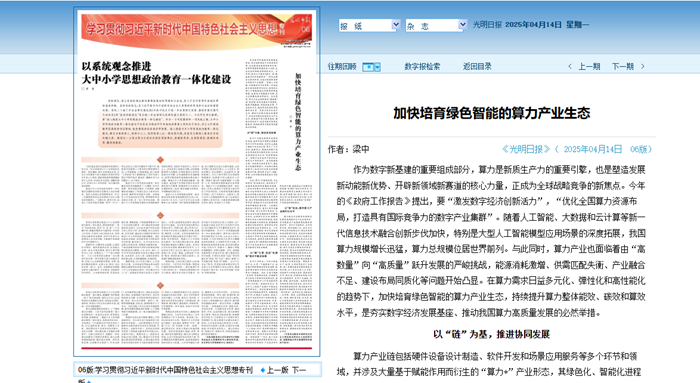700x383 pixels.
Task: Click the right chevron after 下一期
Action: pos(643,67)
